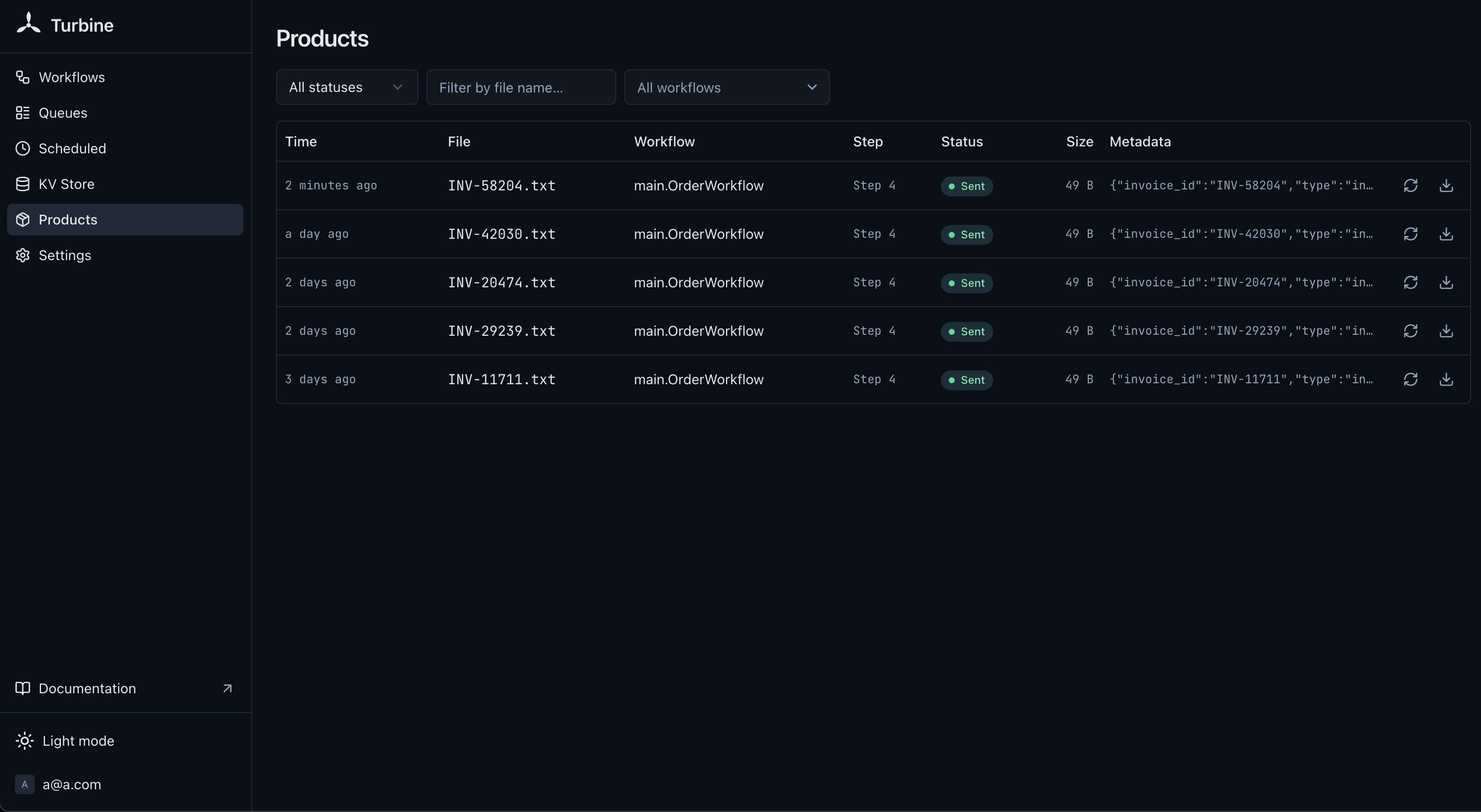Download the INV-11711.txt file
Image resolution: width=1481 pixels, height=812 pixels.
point(1446,379)
